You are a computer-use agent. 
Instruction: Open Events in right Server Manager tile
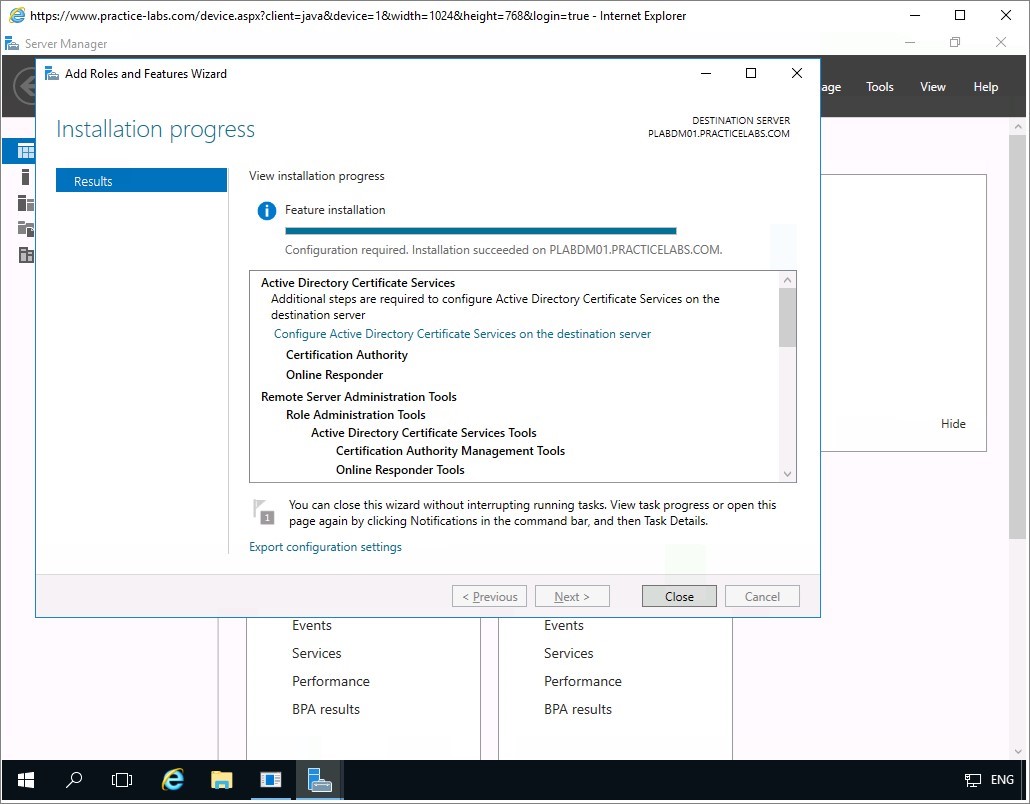(x=564, y=625)
